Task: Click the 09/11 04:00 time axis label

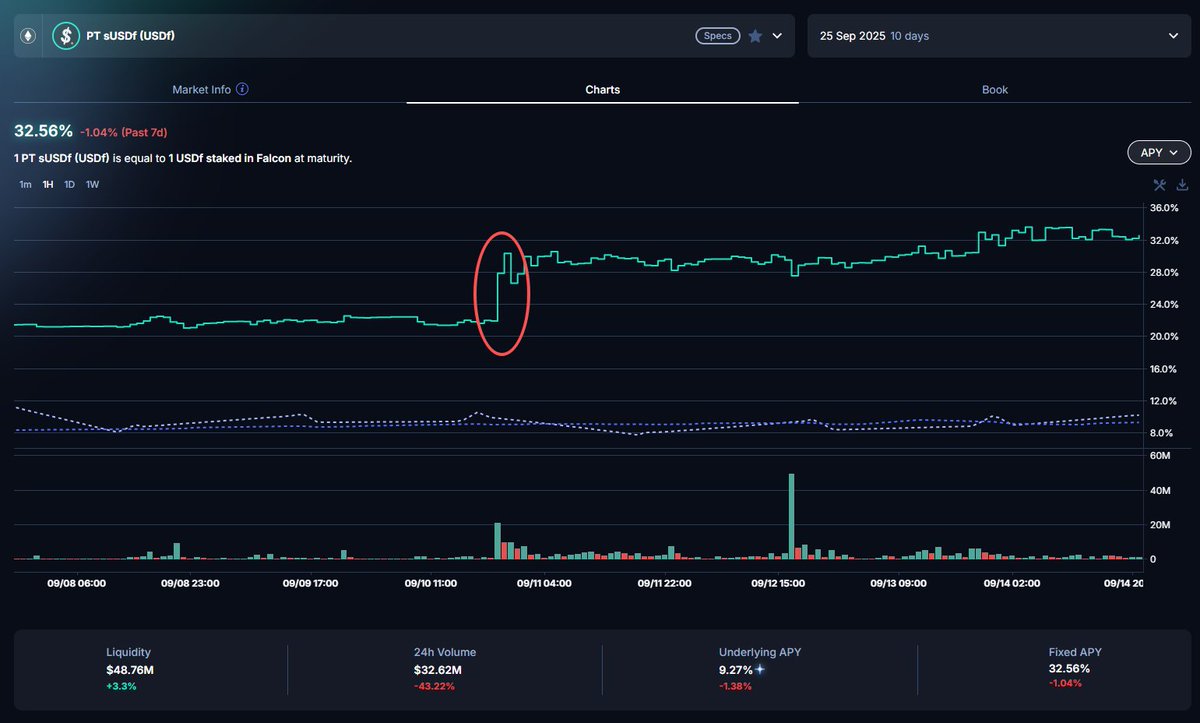Action: 544,583
